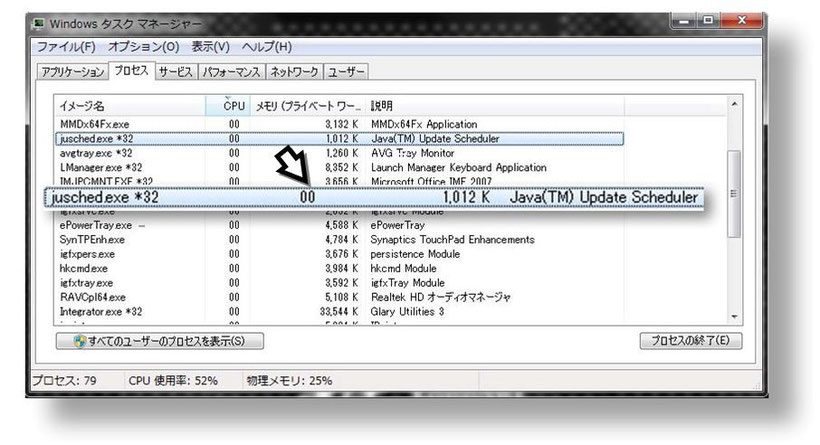The image size is (820, 445).
Task: Click the Java(TM) Update Scheduler description in list
Action: (x=435, y=139)
